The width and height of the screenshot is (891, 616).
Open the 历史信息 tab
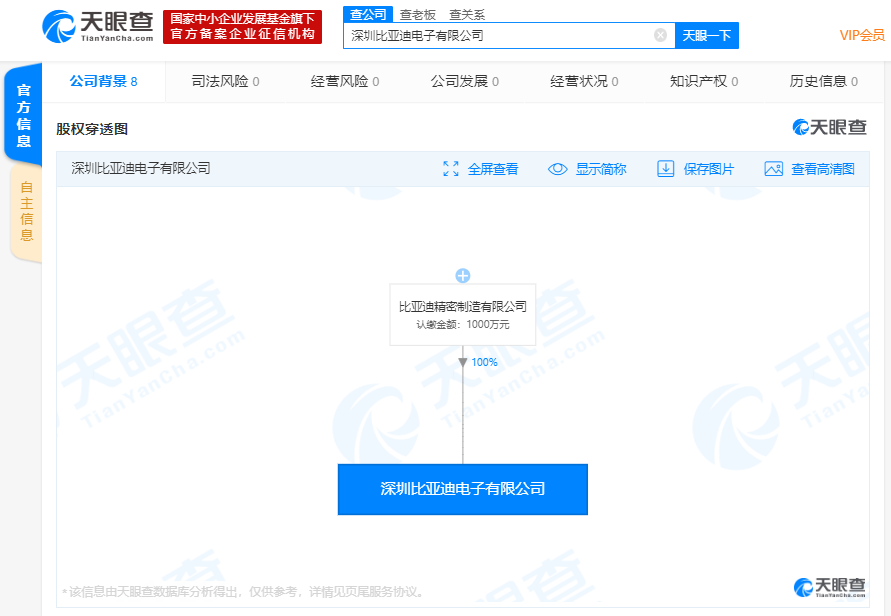coord(824,81)
